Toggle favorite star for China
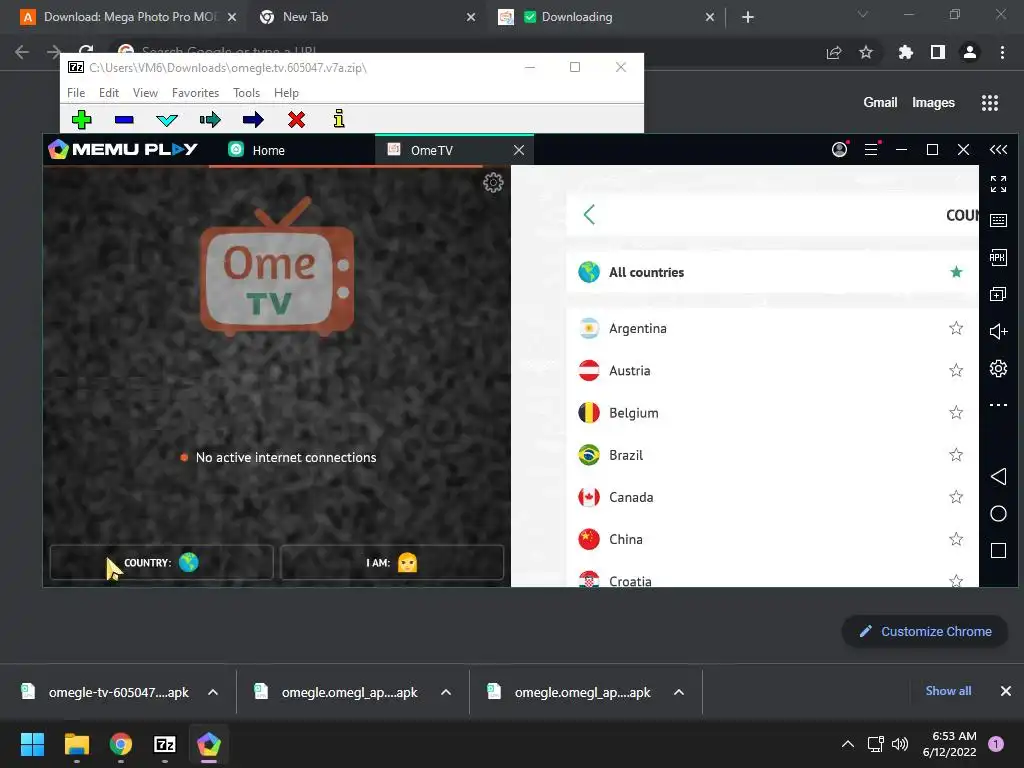1024x768 pixels. click(956, 539)
